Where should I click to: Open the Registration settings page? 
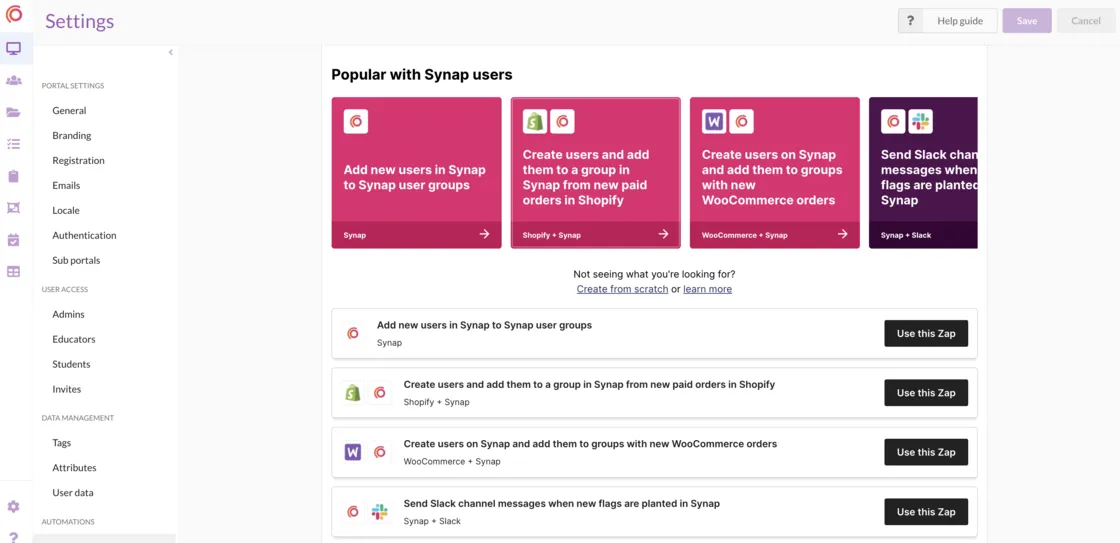click(79, 161)
